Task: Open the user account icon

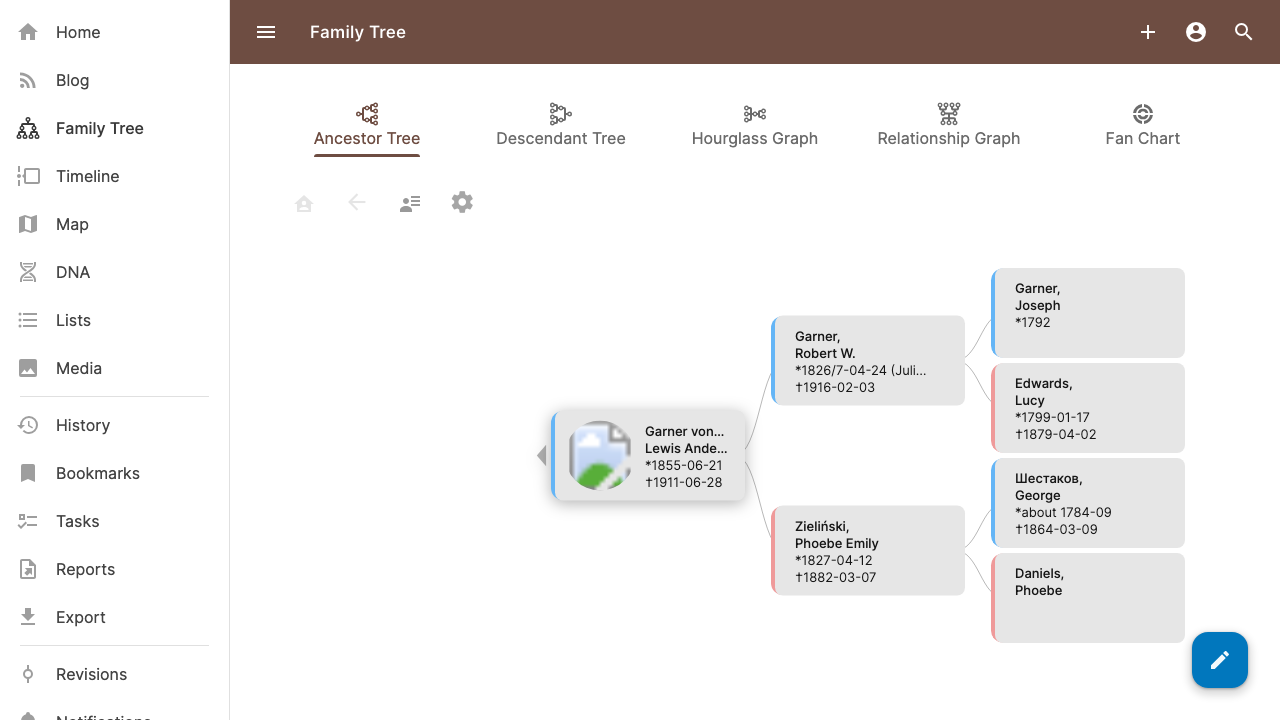Action: pos(1196,32)
